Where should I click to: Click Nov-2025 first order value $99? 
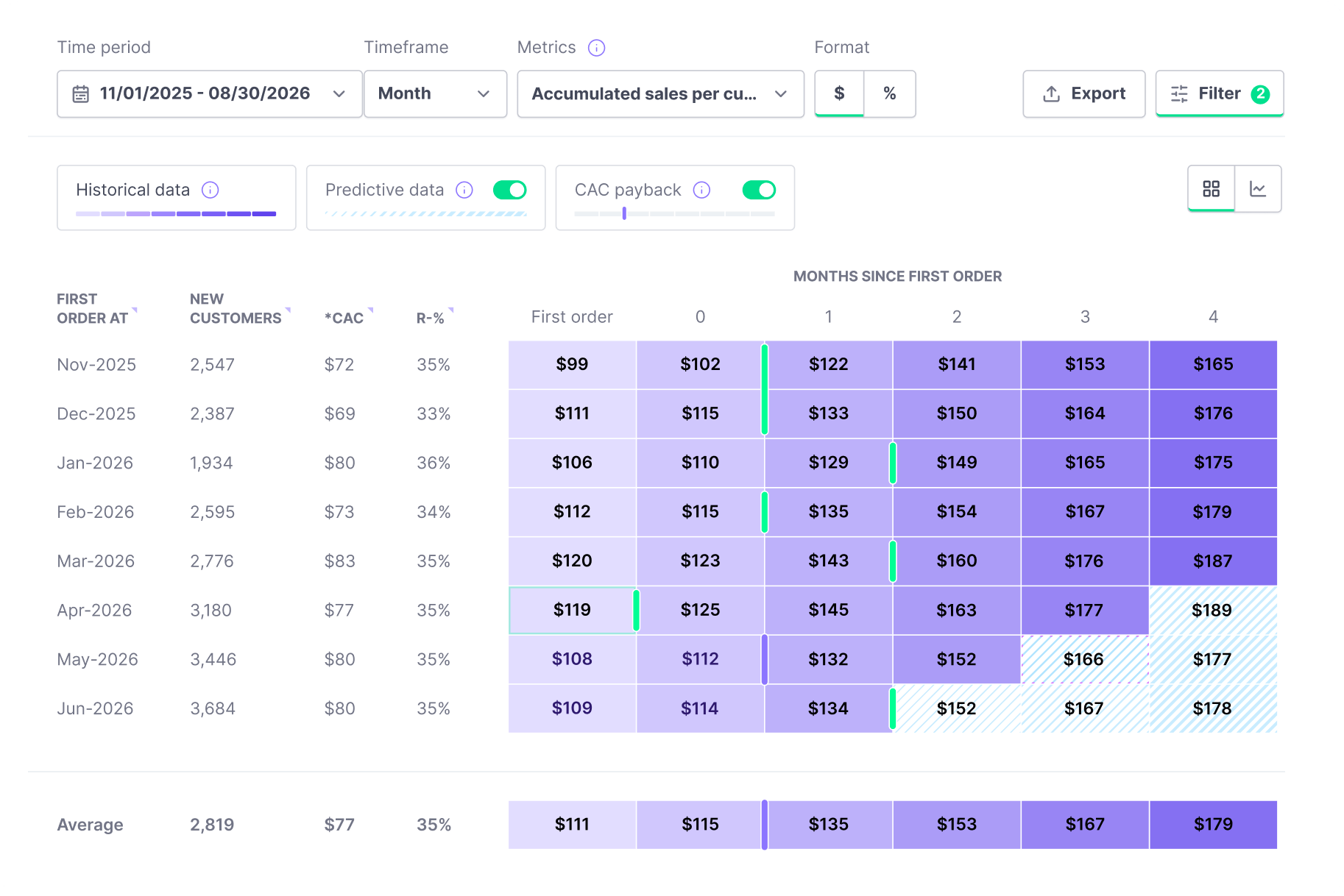point(573,365)
